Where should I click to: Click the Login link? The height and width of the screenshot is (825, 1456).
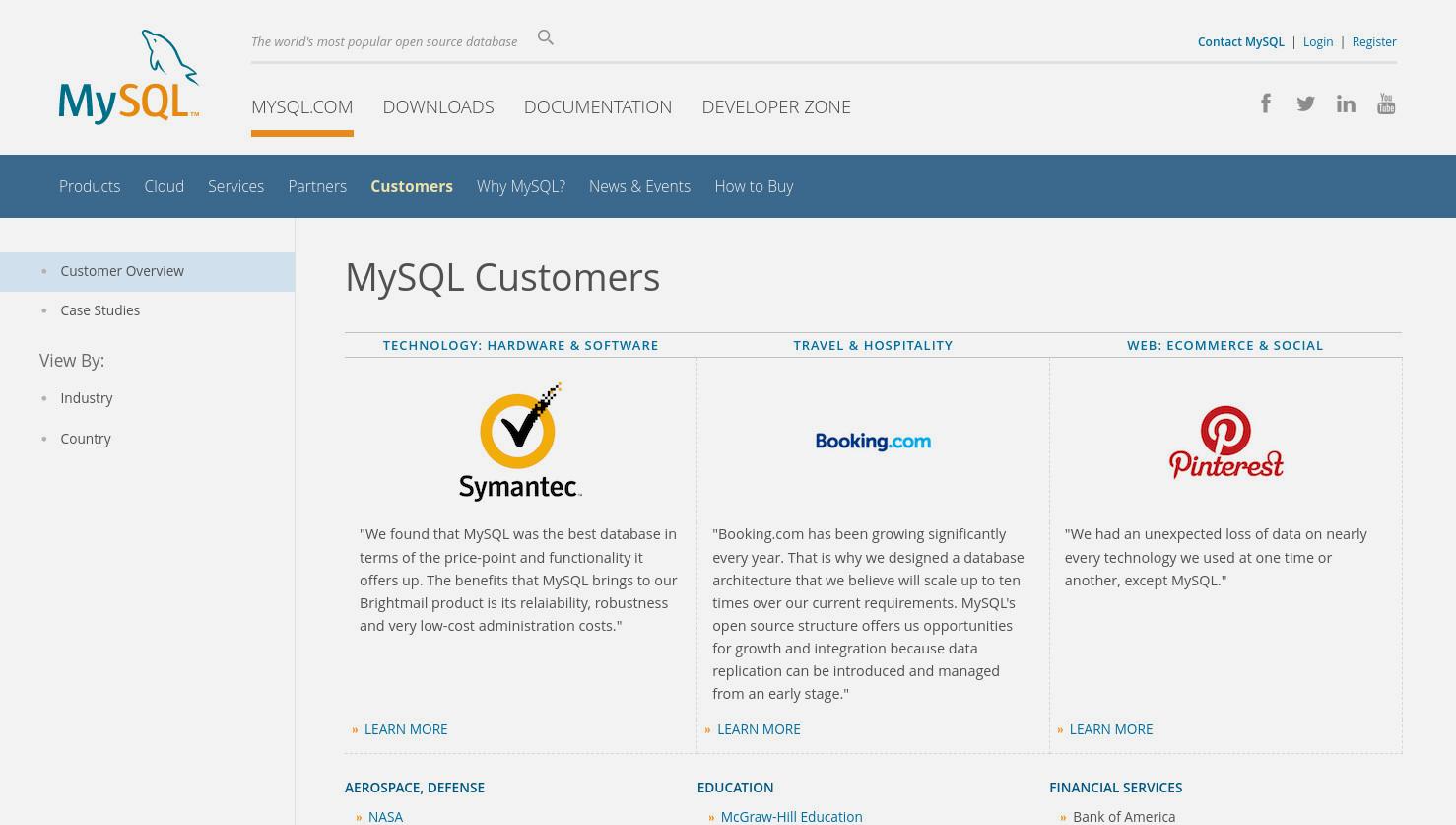tap(1318, 41)
